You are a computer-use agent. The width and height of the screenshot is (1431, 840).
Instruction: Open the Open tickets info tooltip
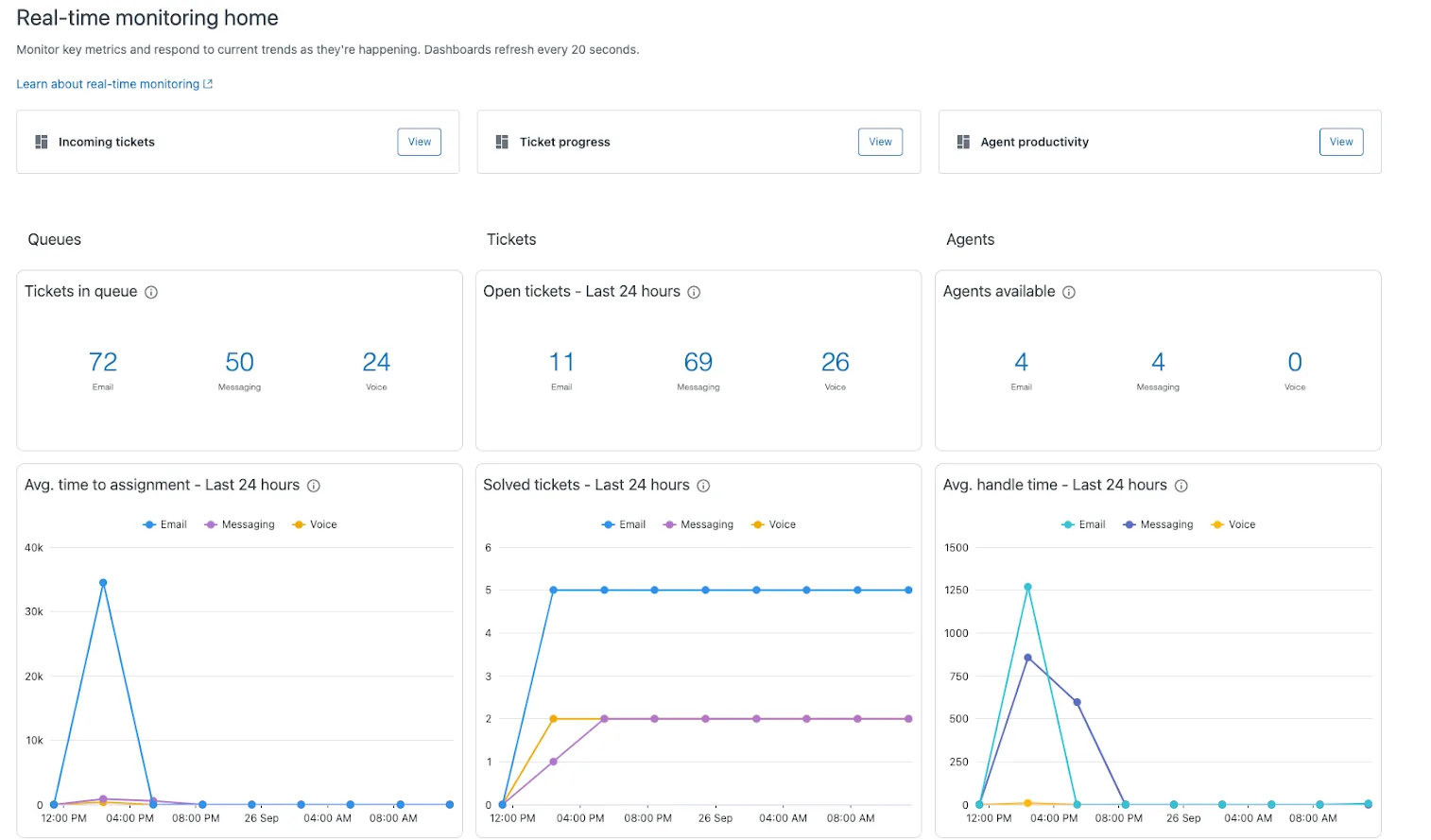click(x=694, y=292)
